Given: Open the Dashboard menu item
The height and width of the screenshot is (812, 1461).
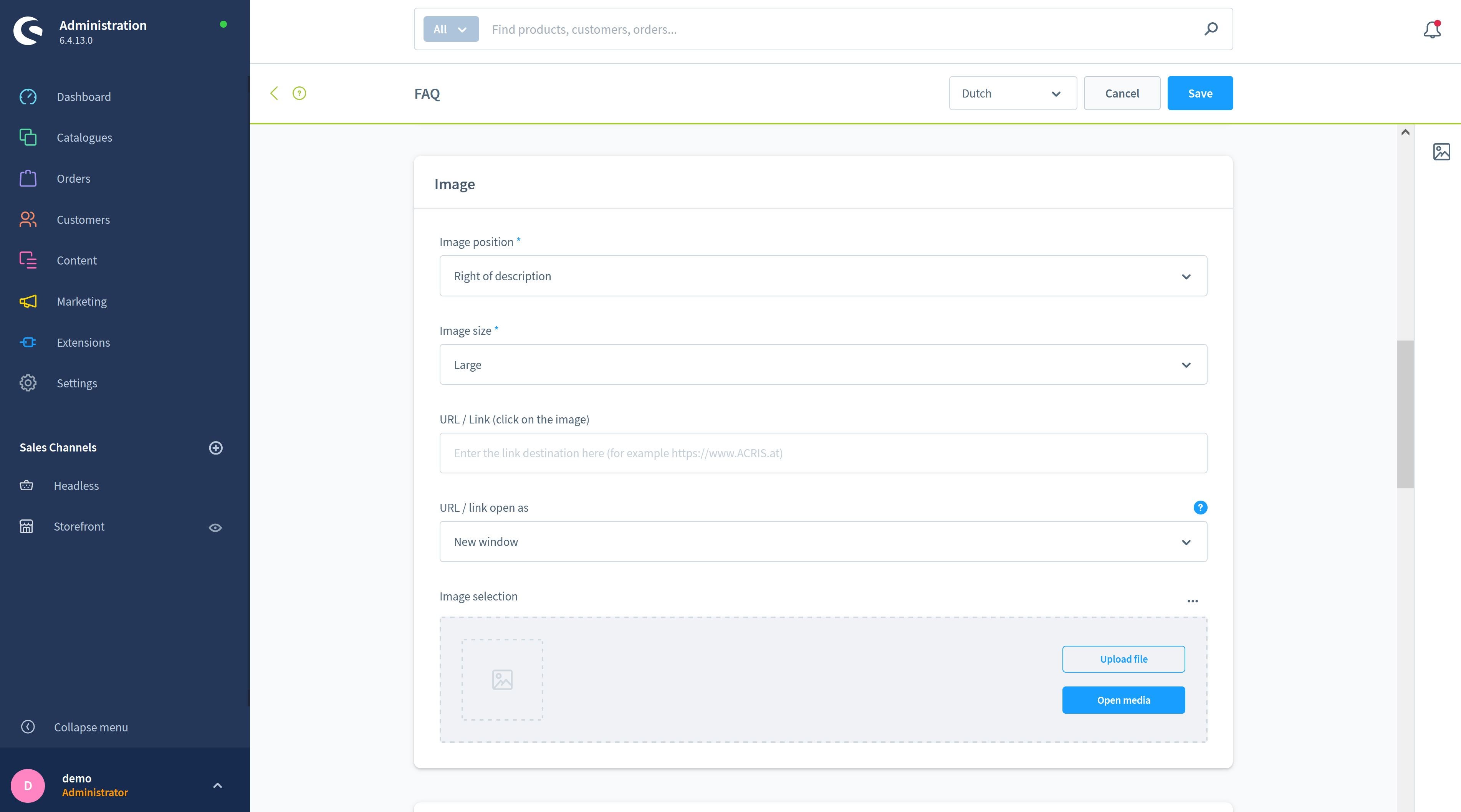Looking at the screenshot, I should pos(83,97).
